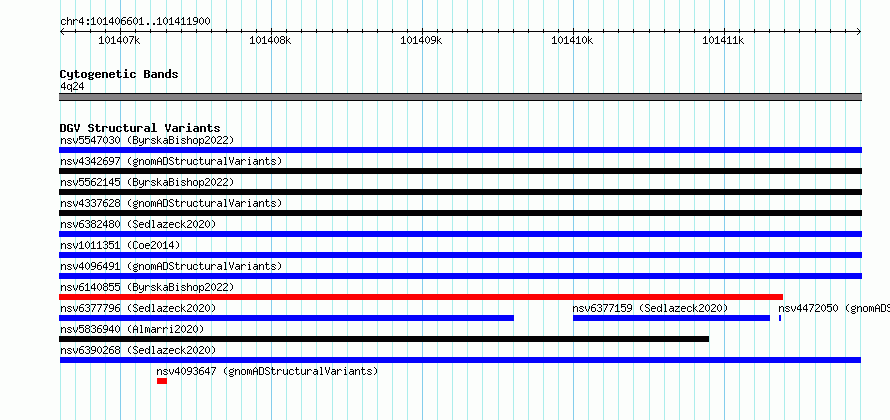The image size is (890, 420).
Task: Select the blue bar under nsv6382480
Action: [460, 234]
